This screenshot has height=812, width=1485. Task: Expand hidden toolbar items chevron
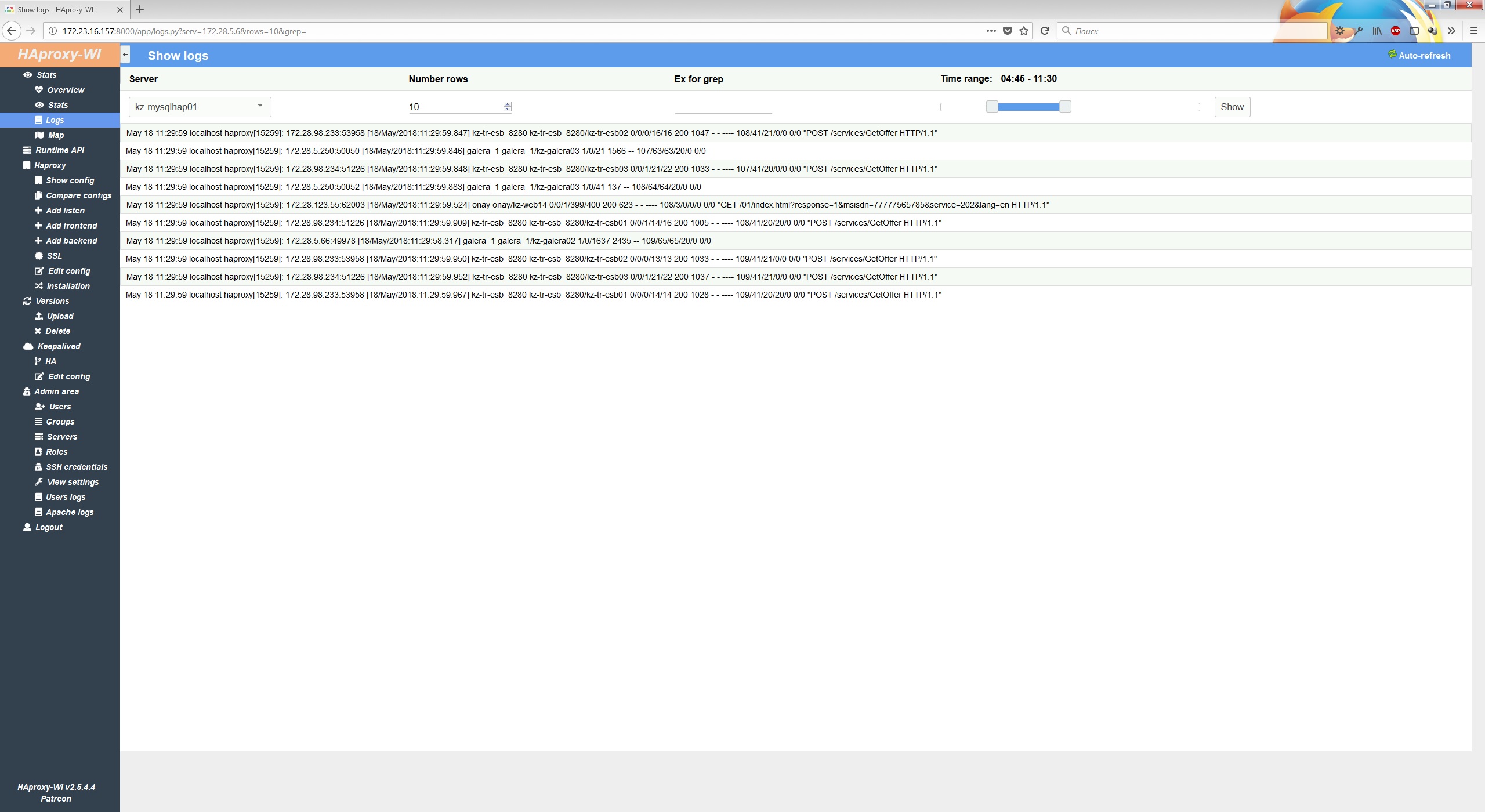[1451, 31]
